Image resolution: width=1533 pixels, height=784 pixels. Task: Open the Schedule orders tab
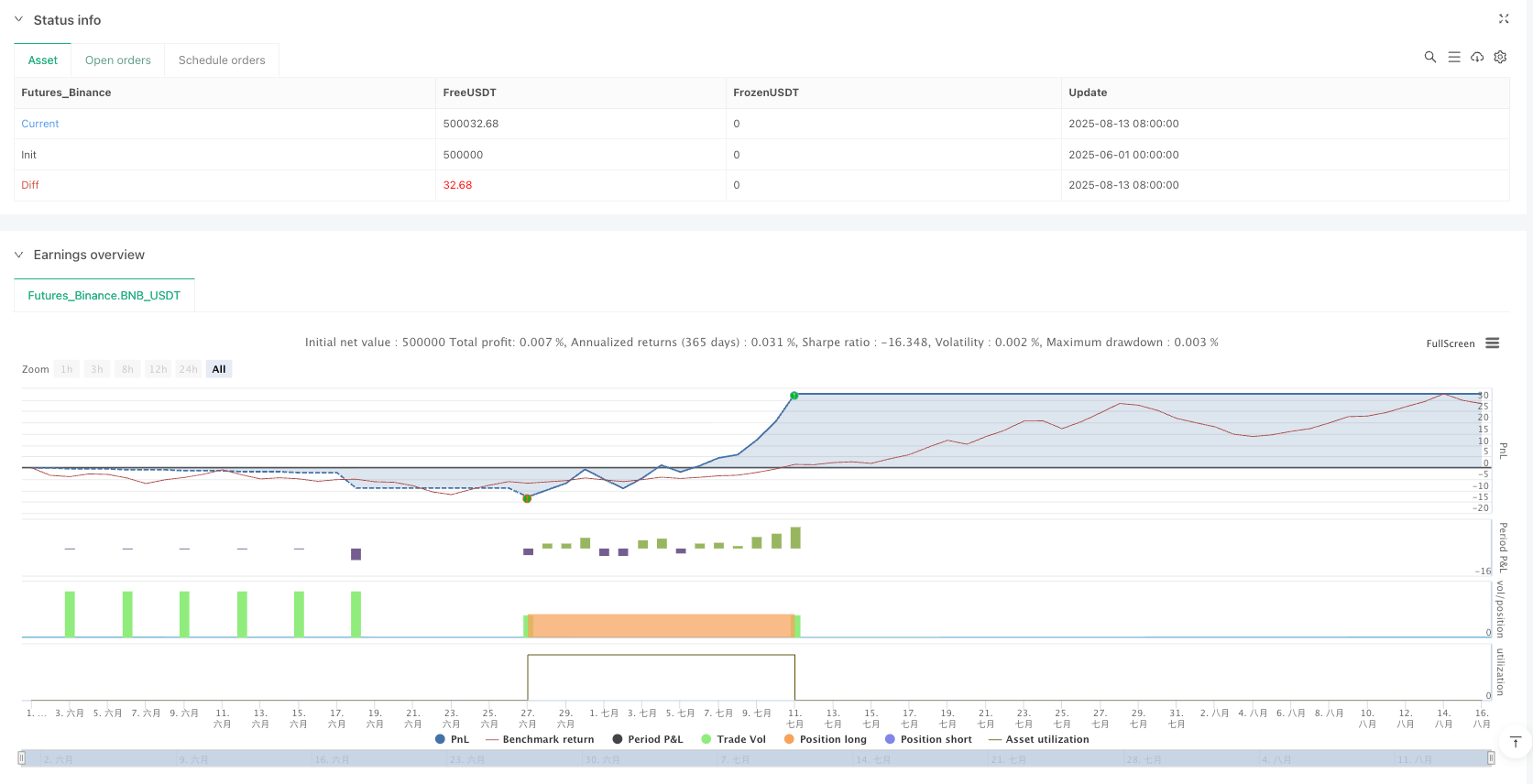tap(222, 60)
